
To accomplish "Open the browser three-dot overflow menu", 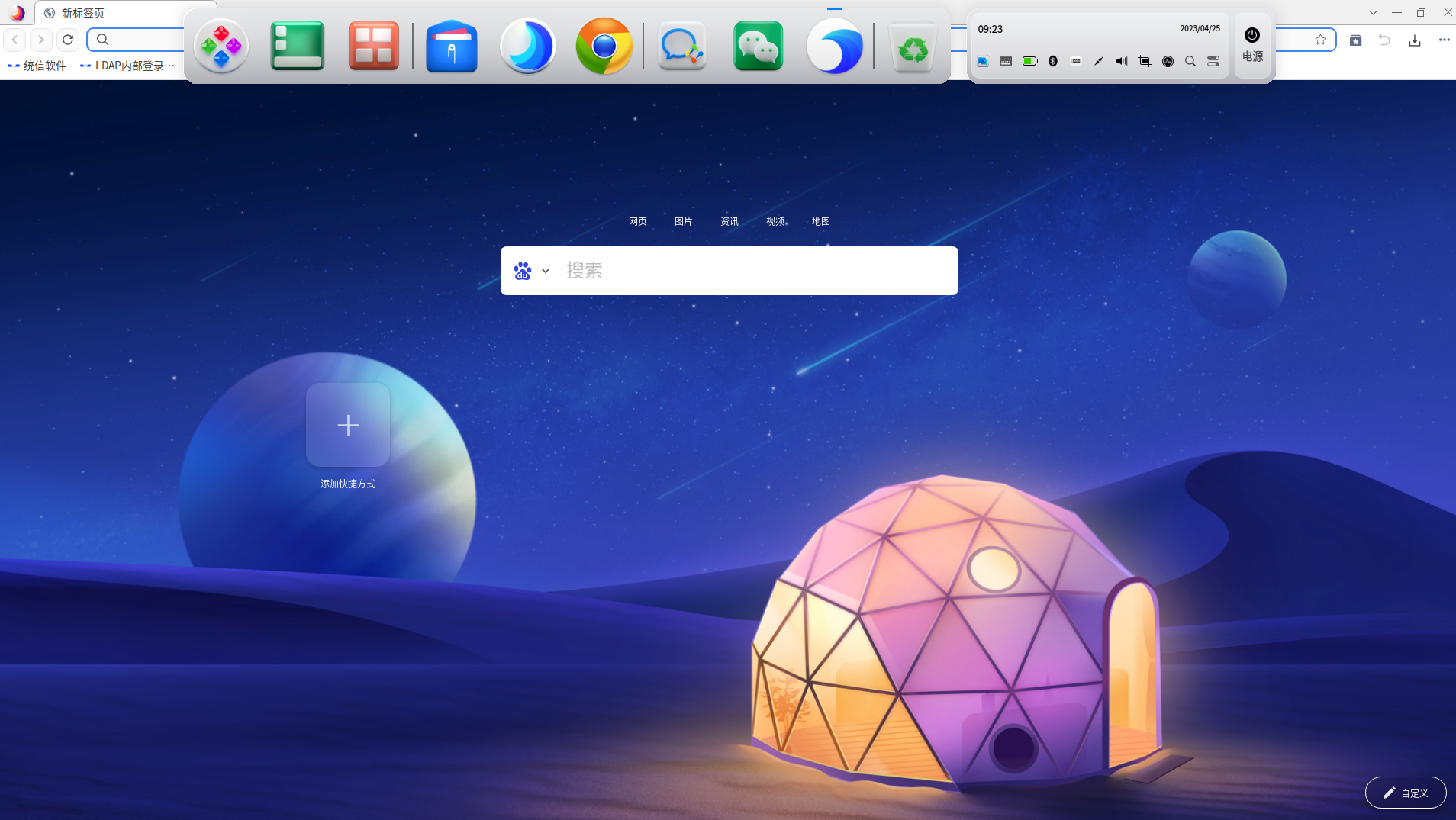I will [1443, 40].
